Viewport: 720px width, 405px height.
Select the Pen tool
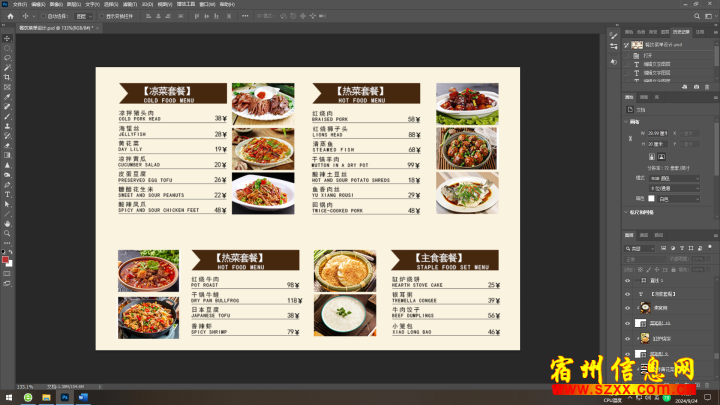(x=7, y=185)
